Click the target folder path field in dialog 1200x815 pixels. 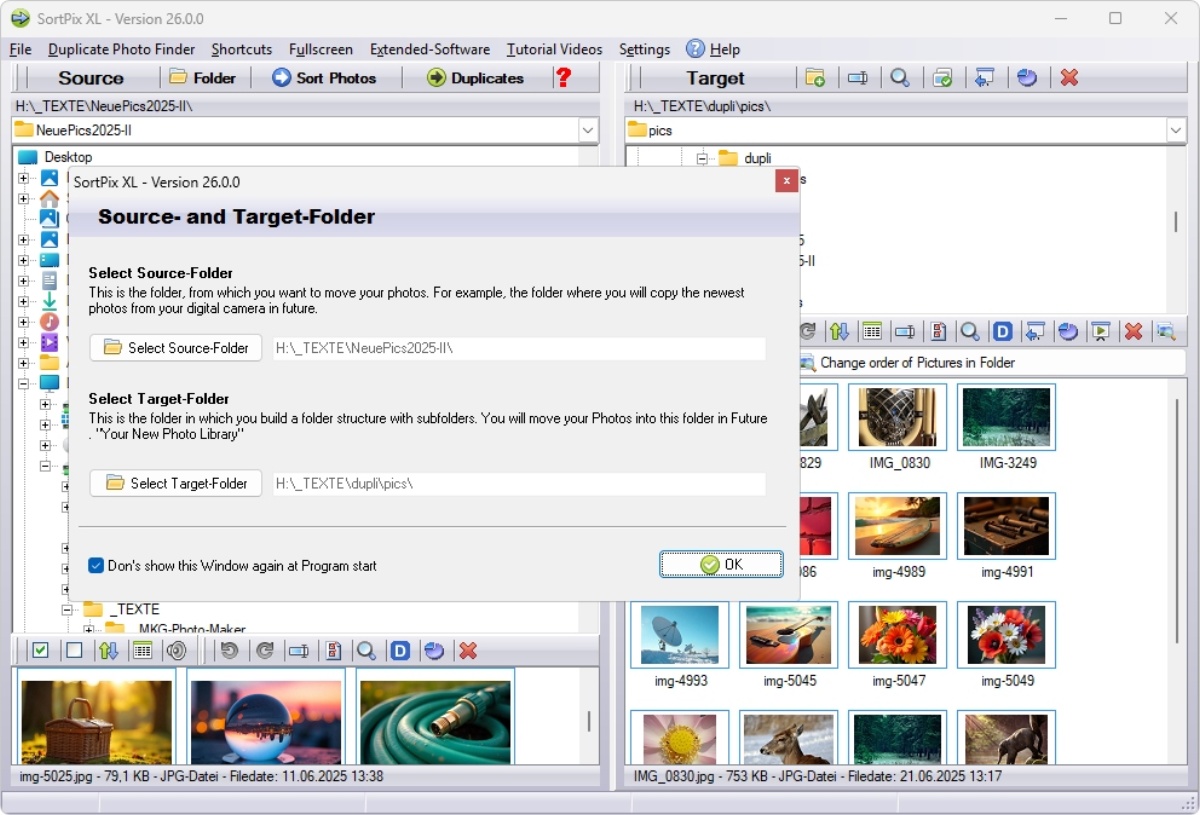(519, 483)
